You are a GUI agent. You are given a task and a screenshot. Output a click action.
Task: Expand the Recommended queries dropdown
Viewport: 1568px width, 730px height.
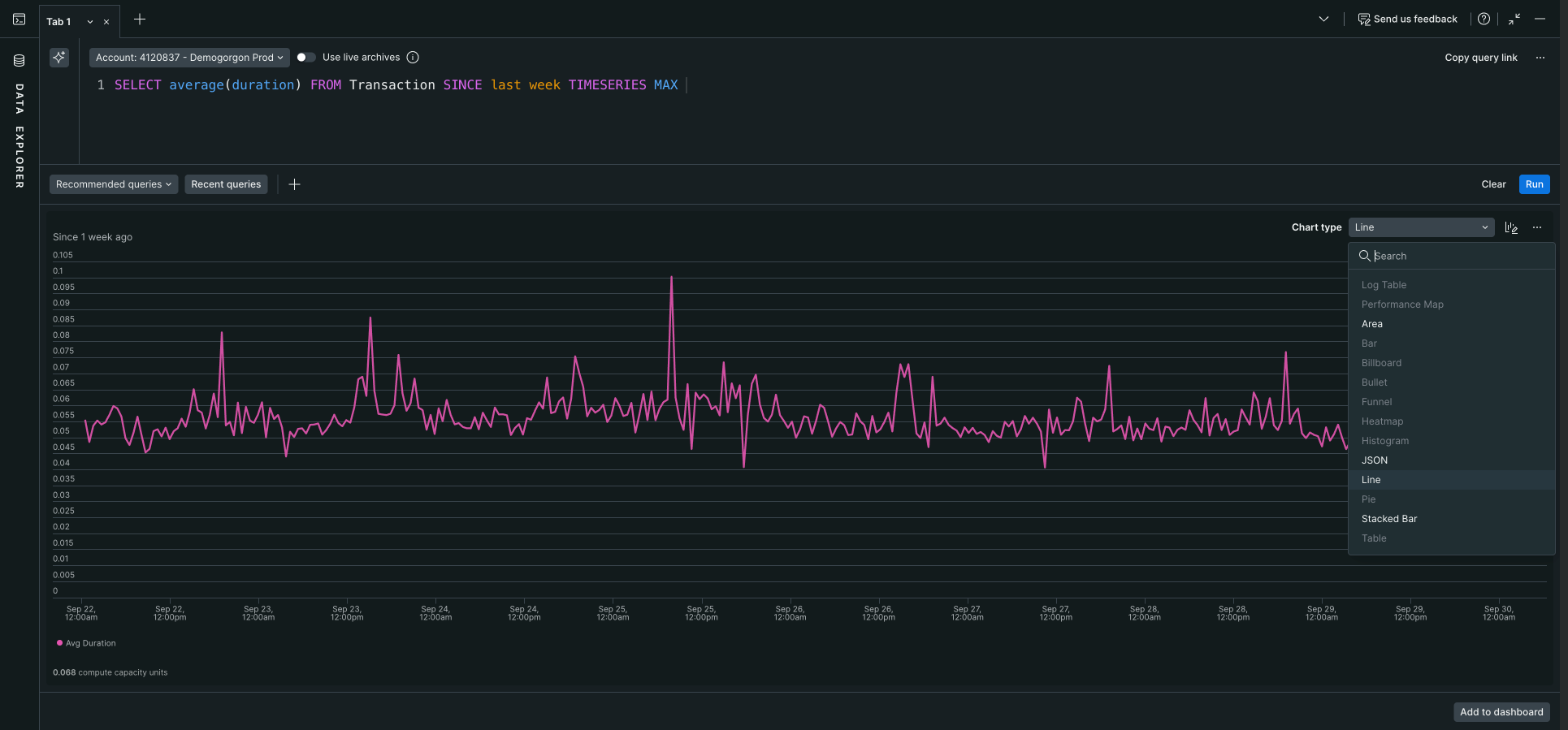point(114,185)
